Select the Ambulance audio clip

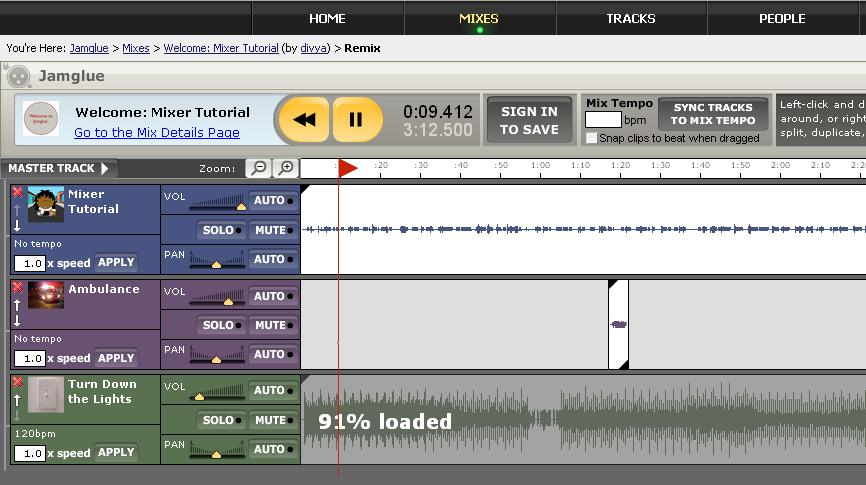coord(619,324)
